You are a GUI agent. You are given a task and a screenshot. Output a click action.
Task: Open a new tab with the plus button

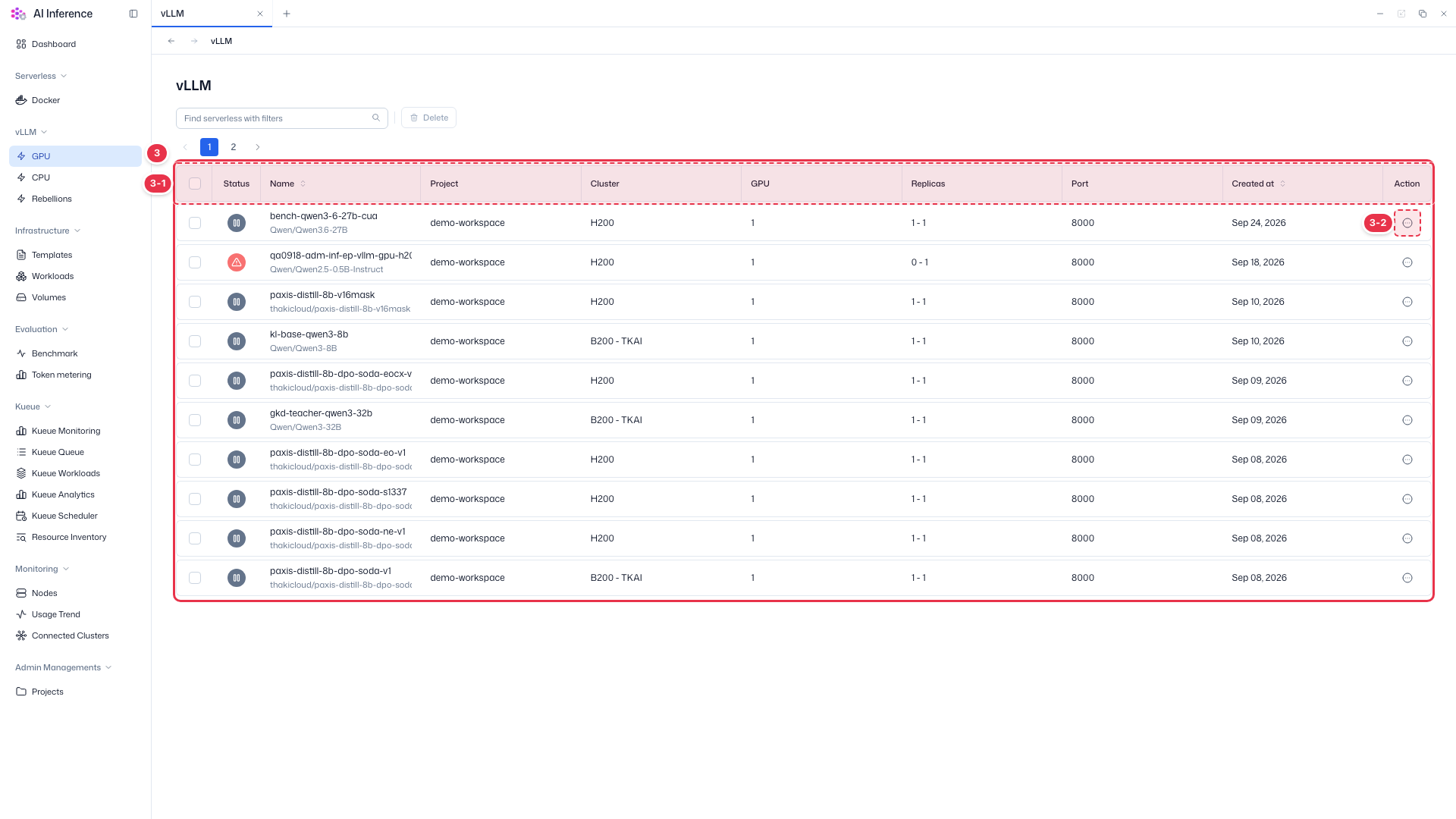coord(287,14)
